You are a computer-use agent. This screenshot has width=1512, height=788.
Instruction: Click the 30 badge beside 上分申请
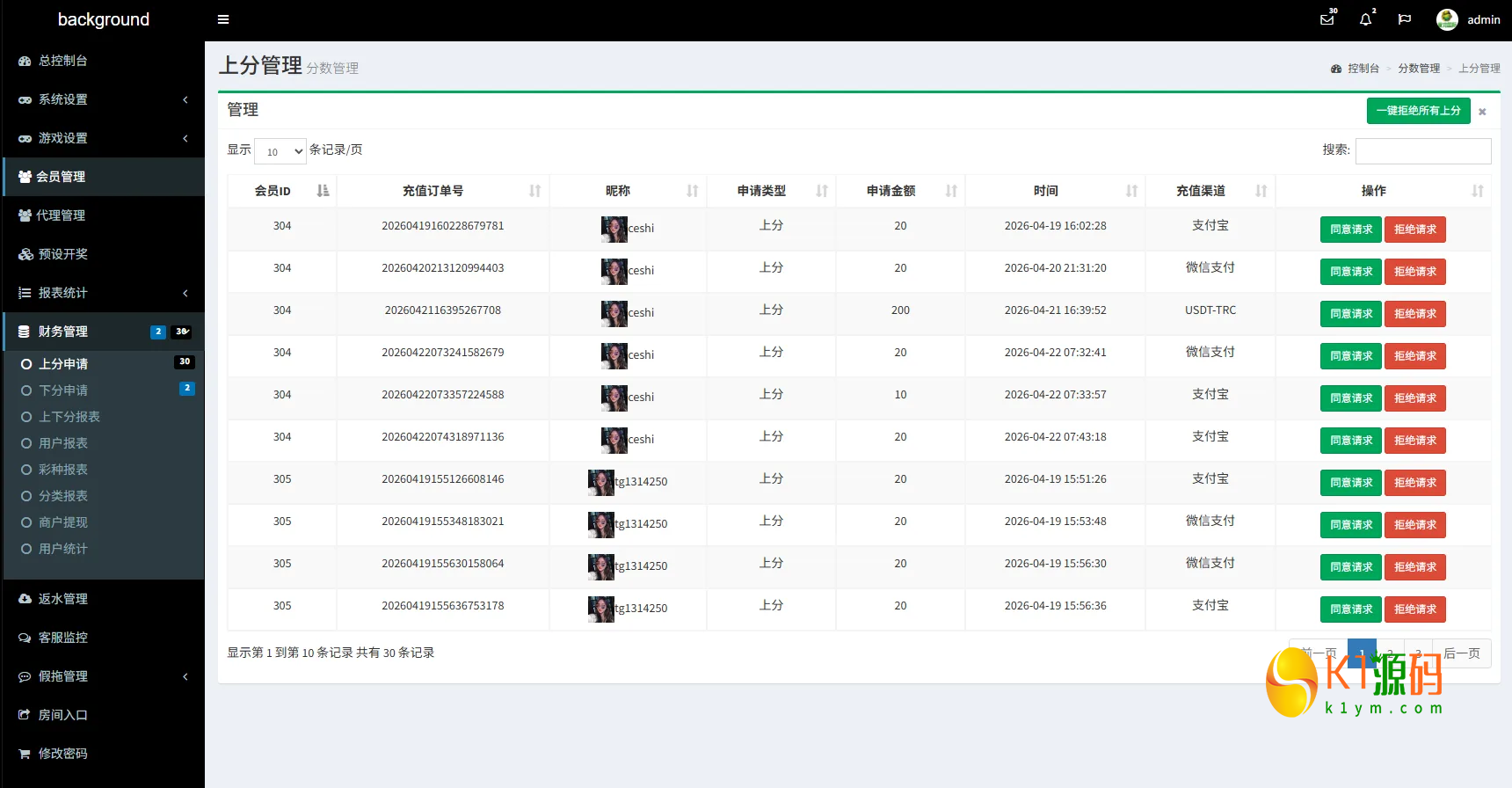(x=184, y=361)
